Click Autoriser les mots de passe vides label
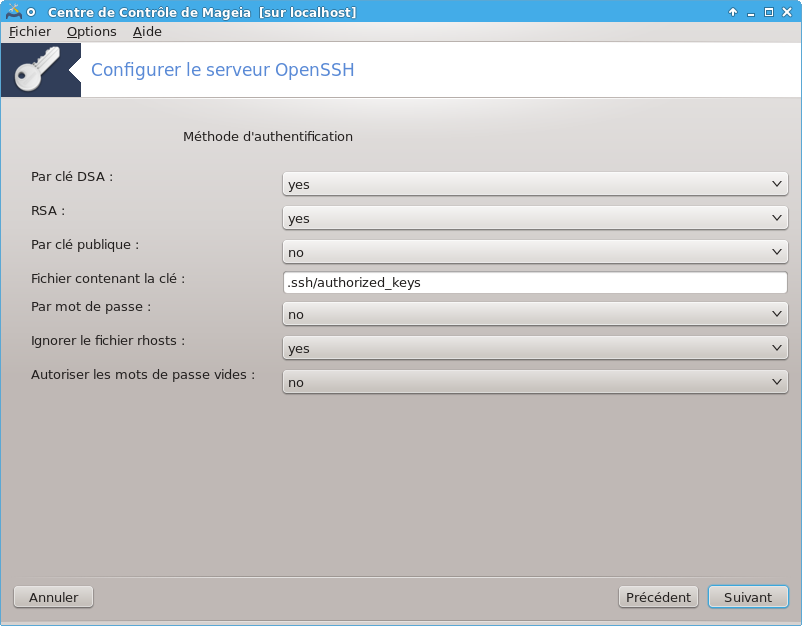 coord(143,375)
